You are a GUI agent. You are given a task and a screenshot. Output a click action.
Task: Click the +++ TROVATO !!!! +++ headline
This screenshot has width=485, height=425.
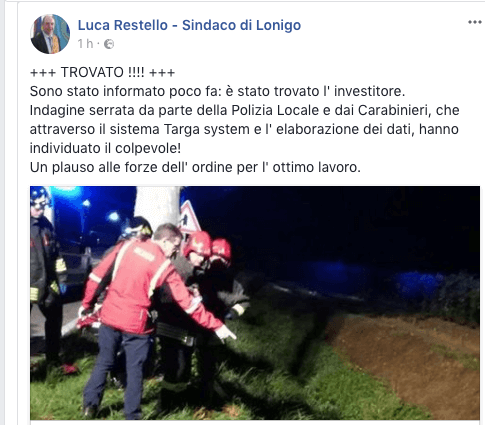(x=102, y=72)
